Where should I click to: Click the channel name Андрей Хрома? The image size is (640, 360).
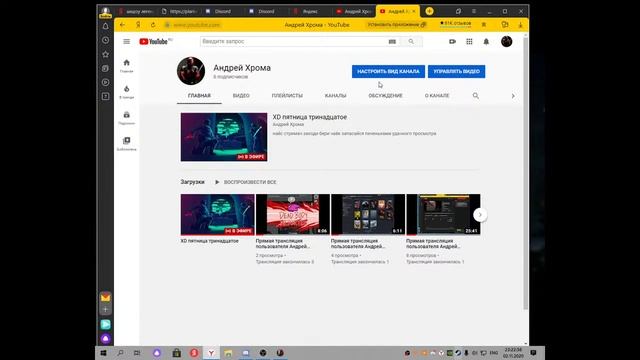coord(242,68)
